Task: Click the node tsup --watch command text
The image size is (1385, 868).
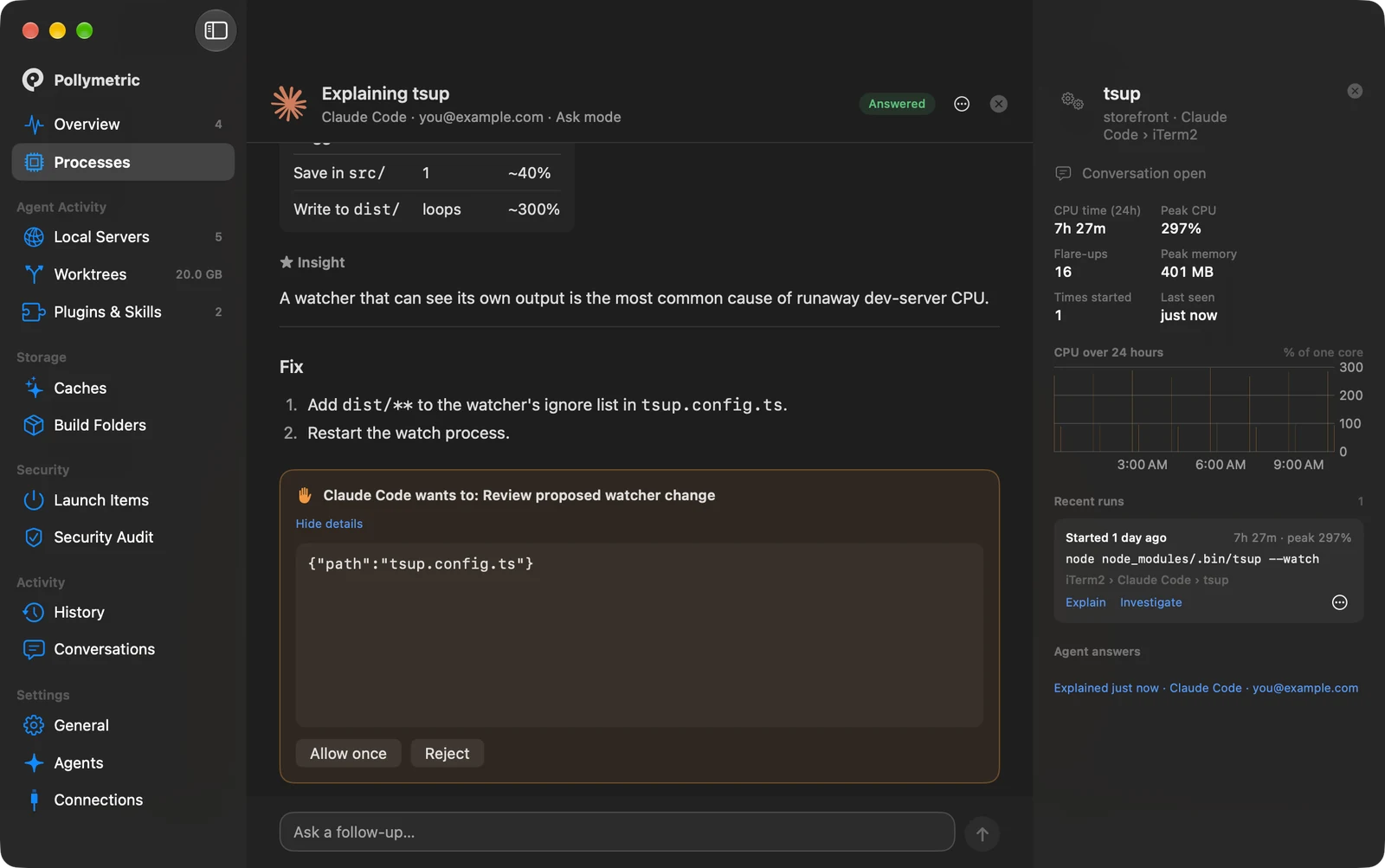Action: tap(1192, 559)
